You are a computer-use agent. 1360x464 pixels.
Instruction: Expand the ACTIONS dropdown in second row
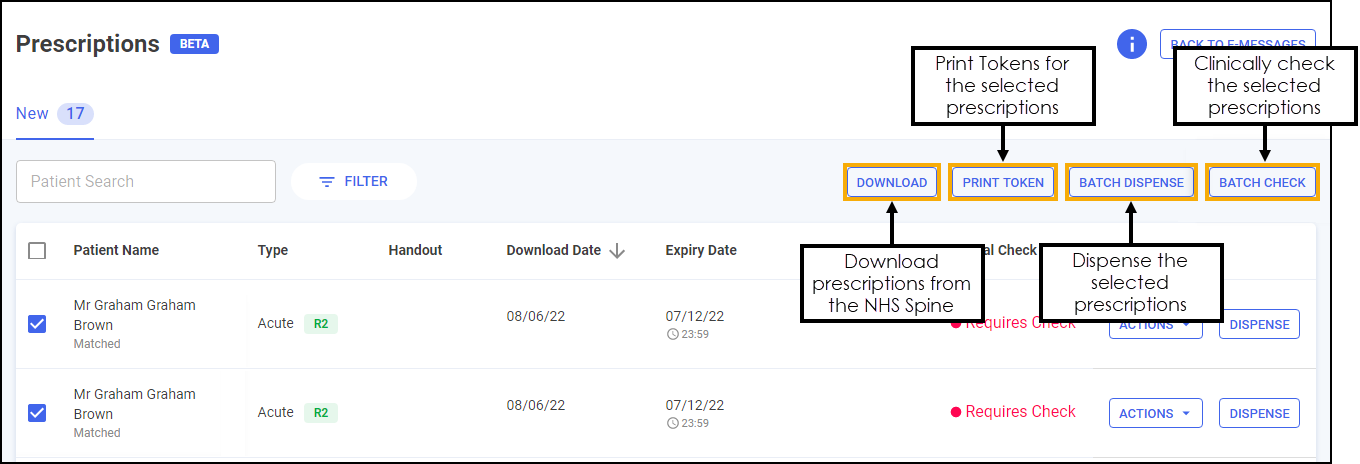coord(1155,414)
